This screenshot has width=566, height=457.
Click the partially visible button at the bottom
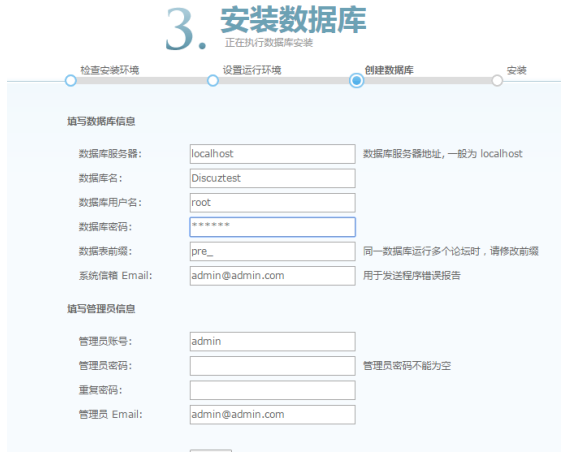coord(211,451)
